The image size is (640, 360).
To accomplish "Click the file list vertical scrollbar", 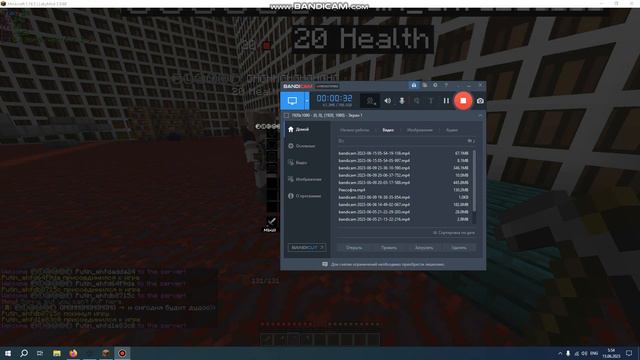I will (474, 181).
